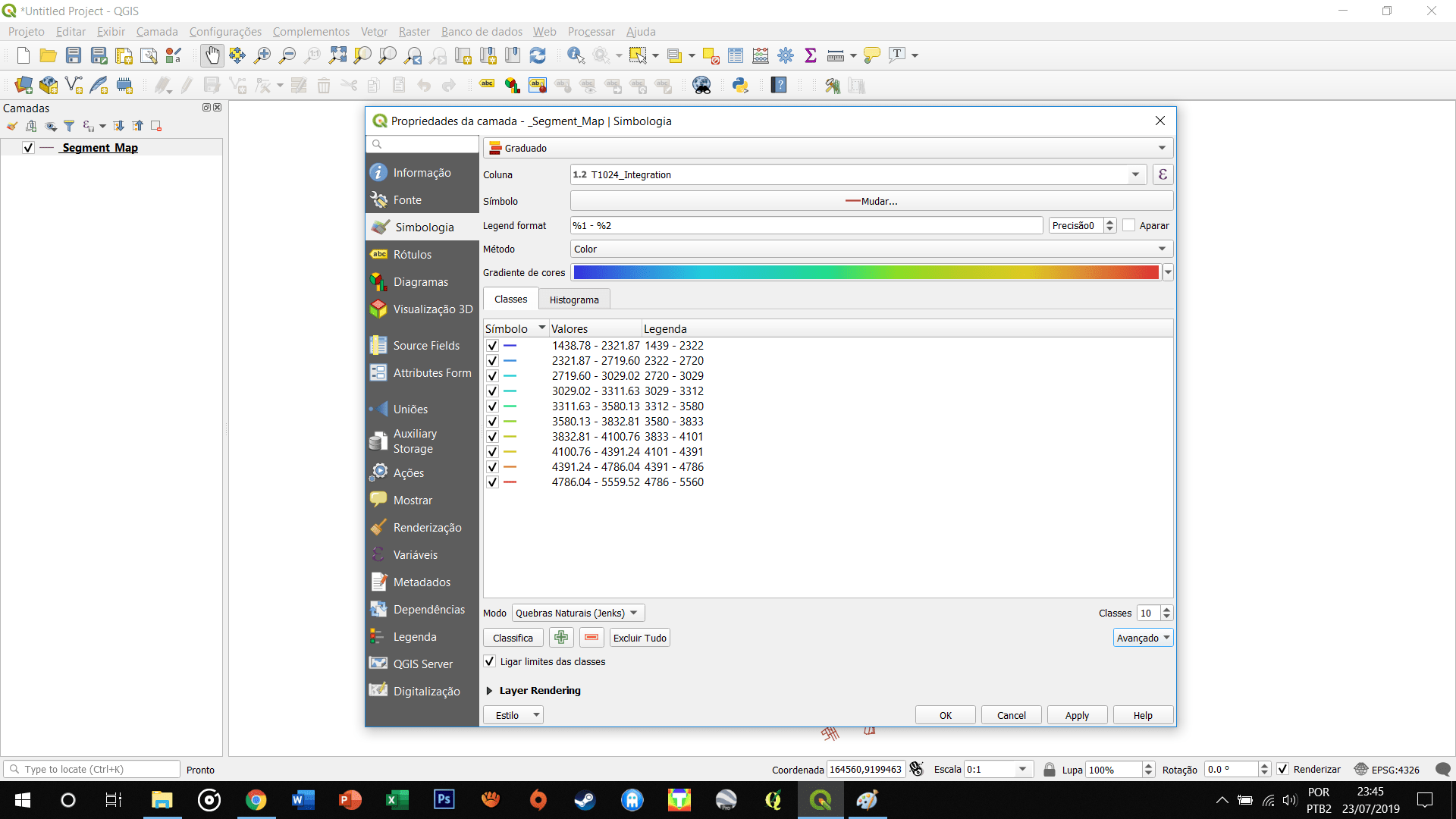Screen dimensions: 1456x819
Task: Open the Field Calculator
Action: [x=761, y=55]
